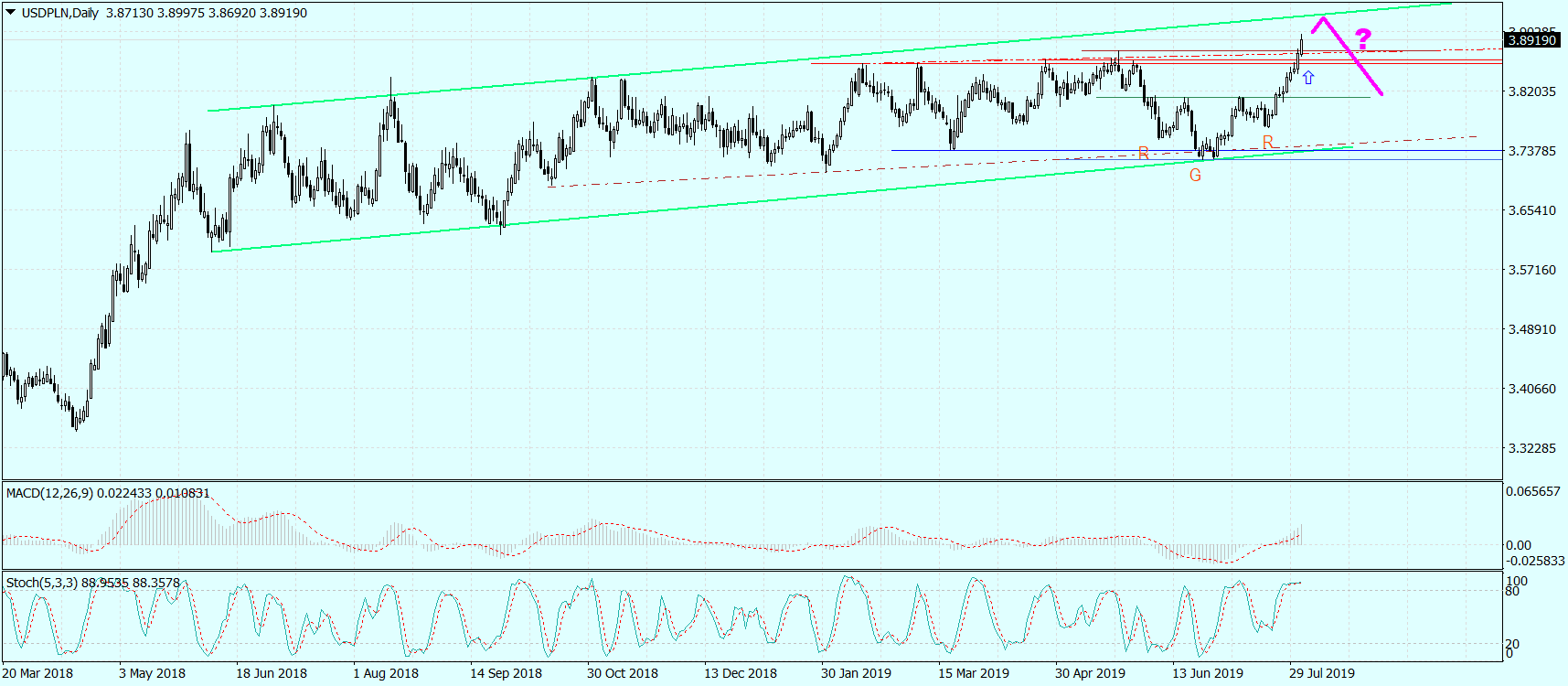Screen dimensions: 1568x686
Task: Click MACD zero level 0.00 label
Action: pos(1519,545)
